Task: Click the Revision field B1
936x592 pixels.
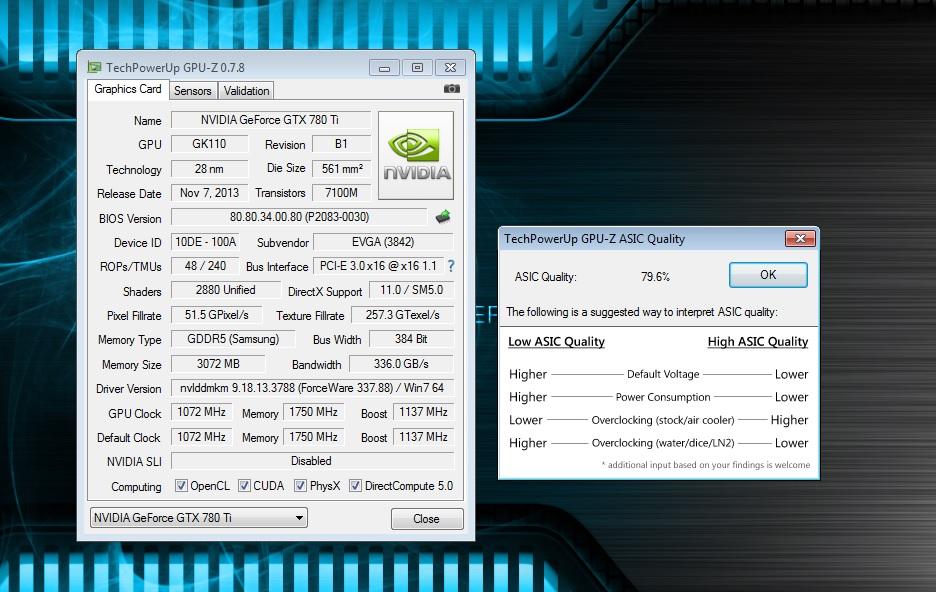Action: 341,144
